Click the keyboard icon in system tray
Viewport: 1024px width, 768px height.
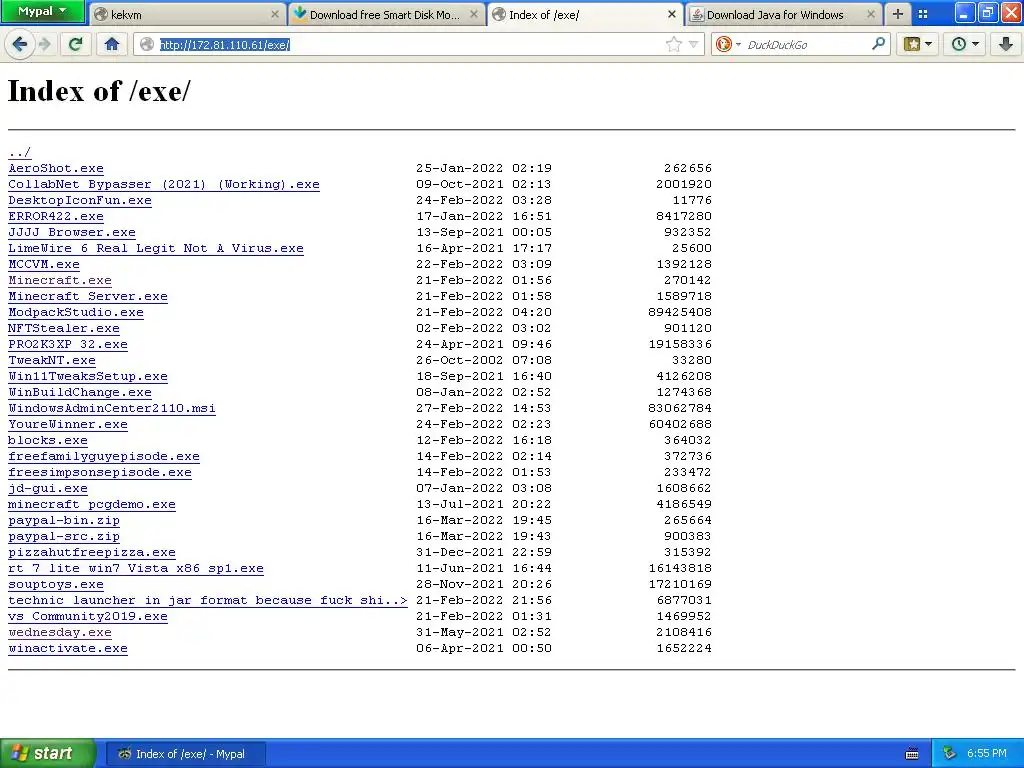[x=912, y=754]
